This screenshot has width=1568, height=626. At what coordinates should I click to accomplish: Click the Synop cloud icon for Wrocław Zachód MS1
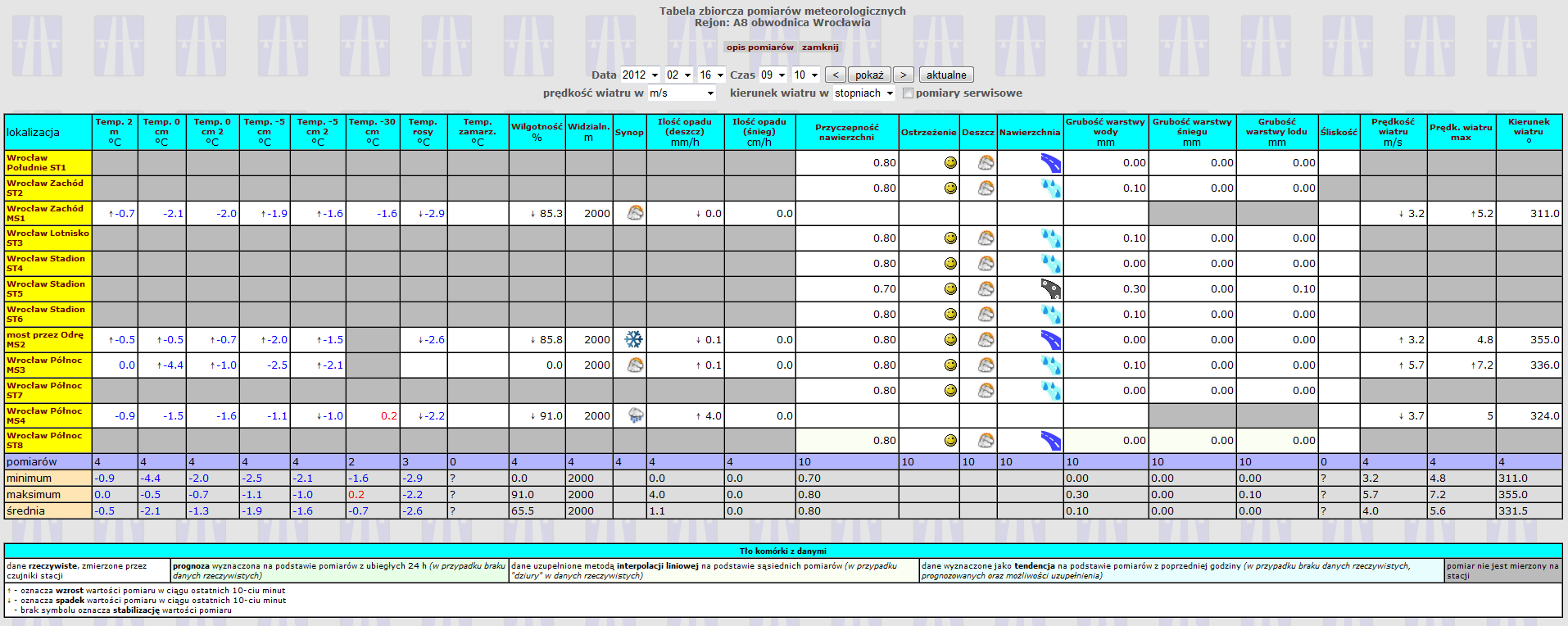(635, 213)
